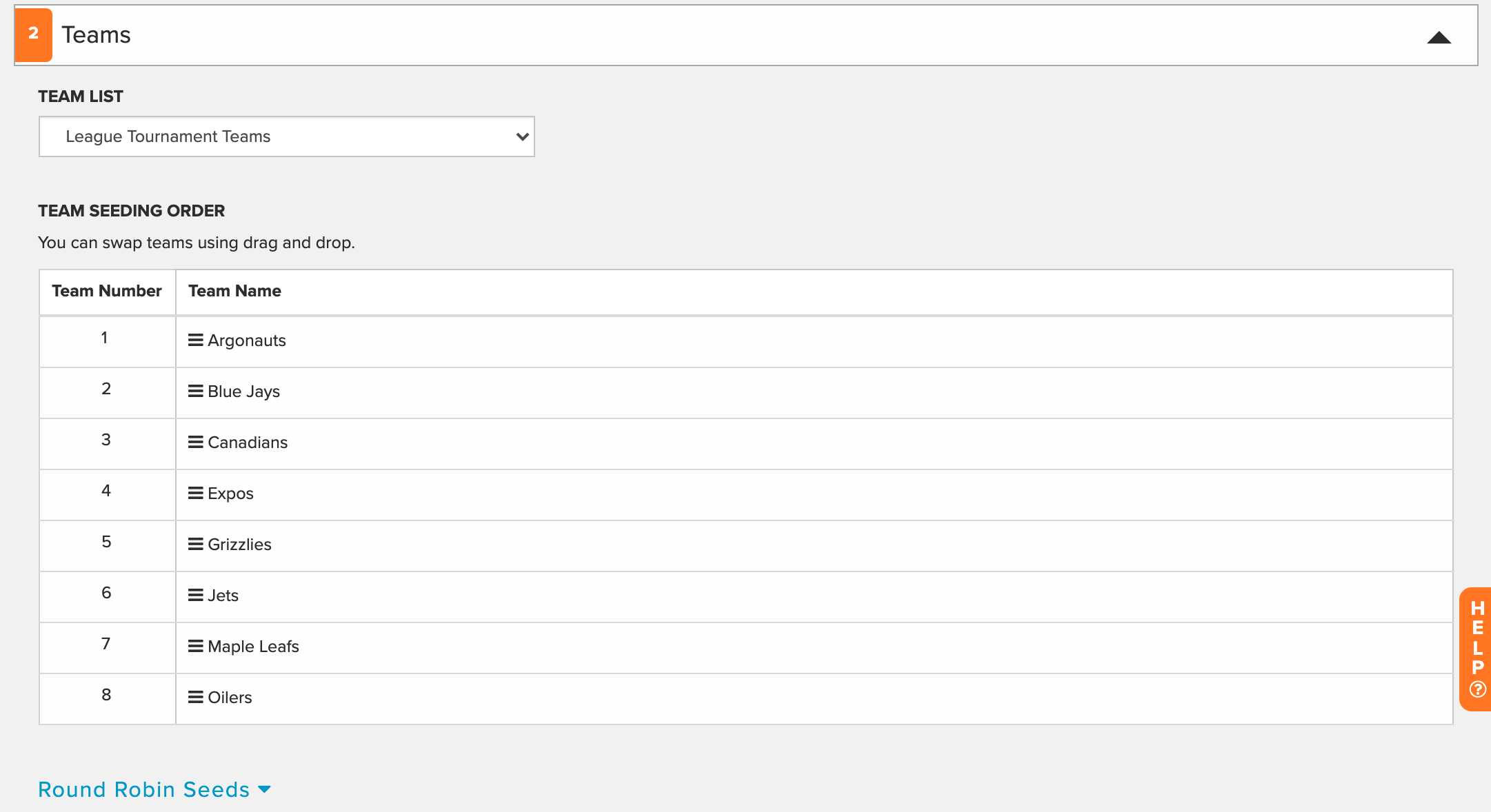Click the Teams section header title
Image resolution: width=1491 pixels, height=812 pixels.
tap(96, 34)
